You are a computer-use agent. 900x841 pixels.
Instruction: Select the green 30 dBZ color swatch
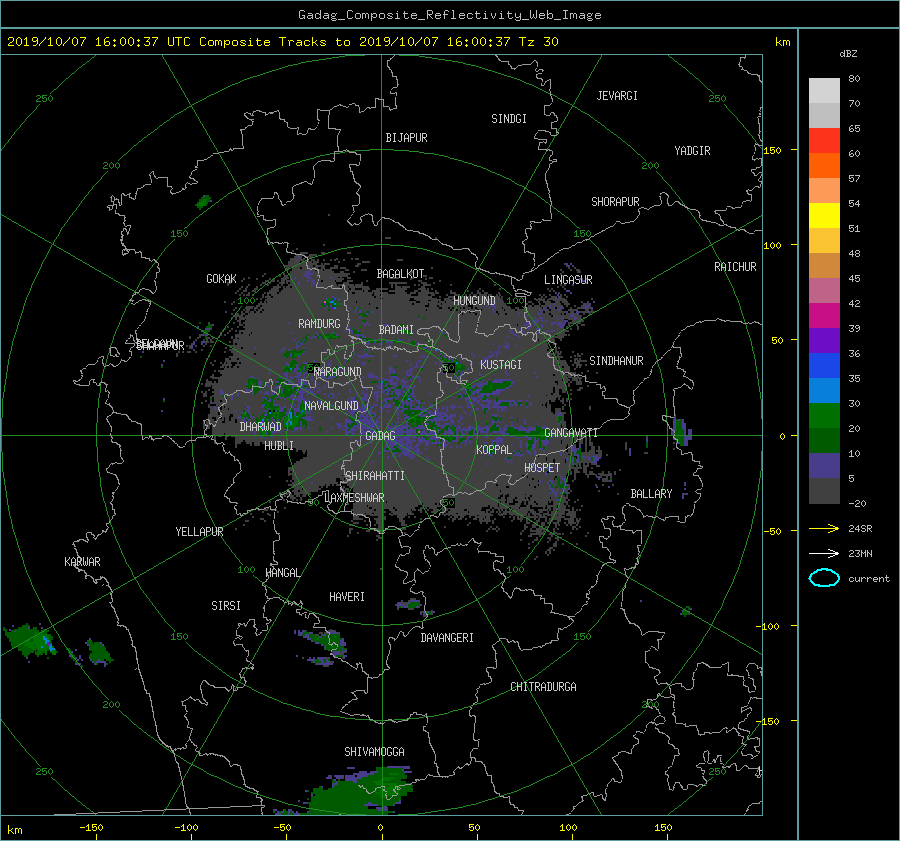824,415
